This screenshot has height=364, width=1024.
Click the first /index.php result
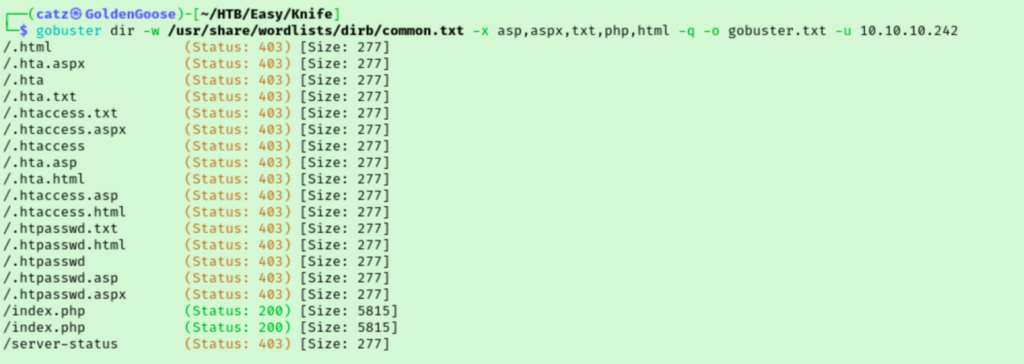44,311
